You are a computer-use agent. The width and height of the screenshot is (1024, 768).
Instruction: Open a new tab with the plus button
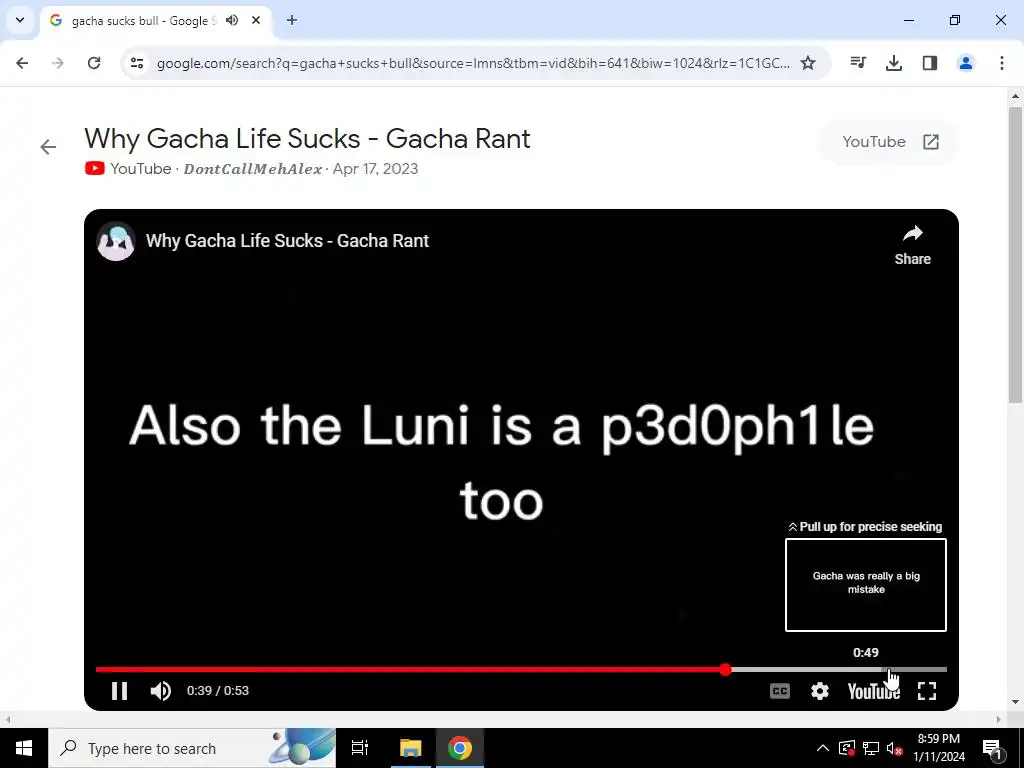point(292,20)
